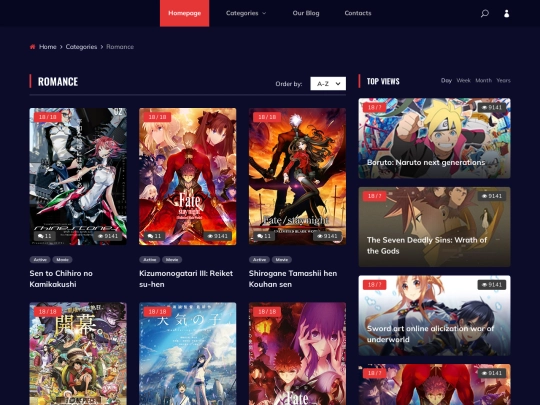The image size is (540, 405).
Task: Filter top views by Years
Action: (503, 80)
